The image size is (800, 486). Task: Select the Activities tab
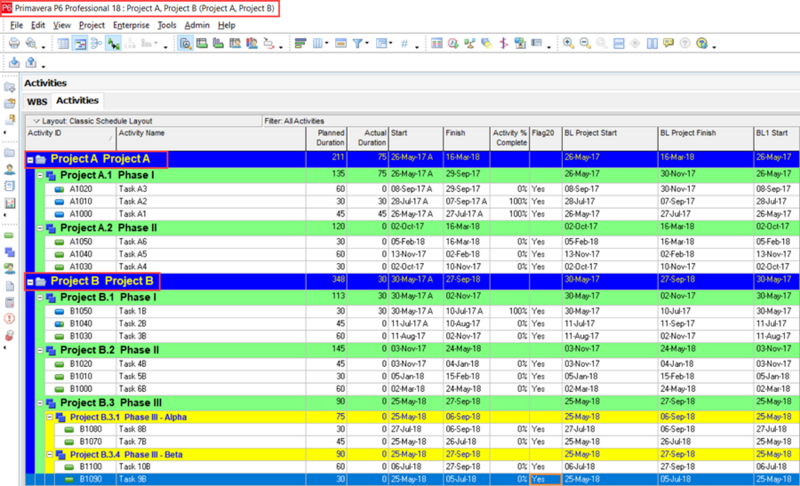click(x=77, y=100)
